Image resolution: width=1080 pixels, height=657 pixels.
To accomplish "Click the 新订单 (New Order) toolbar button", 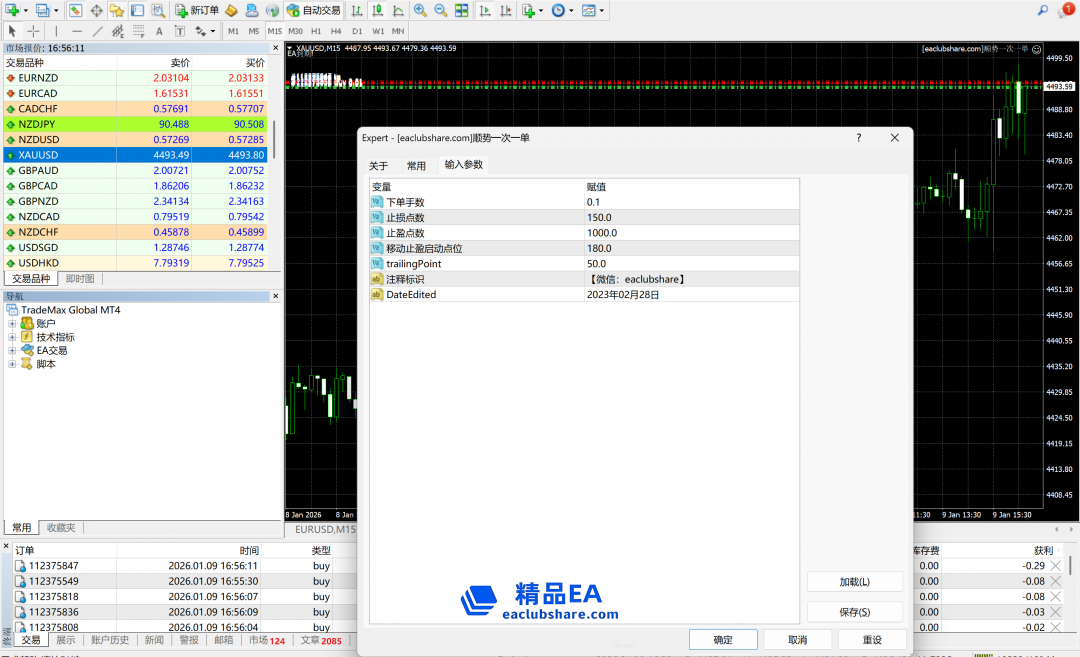I will pyautogui.click(x=197, y=10).
